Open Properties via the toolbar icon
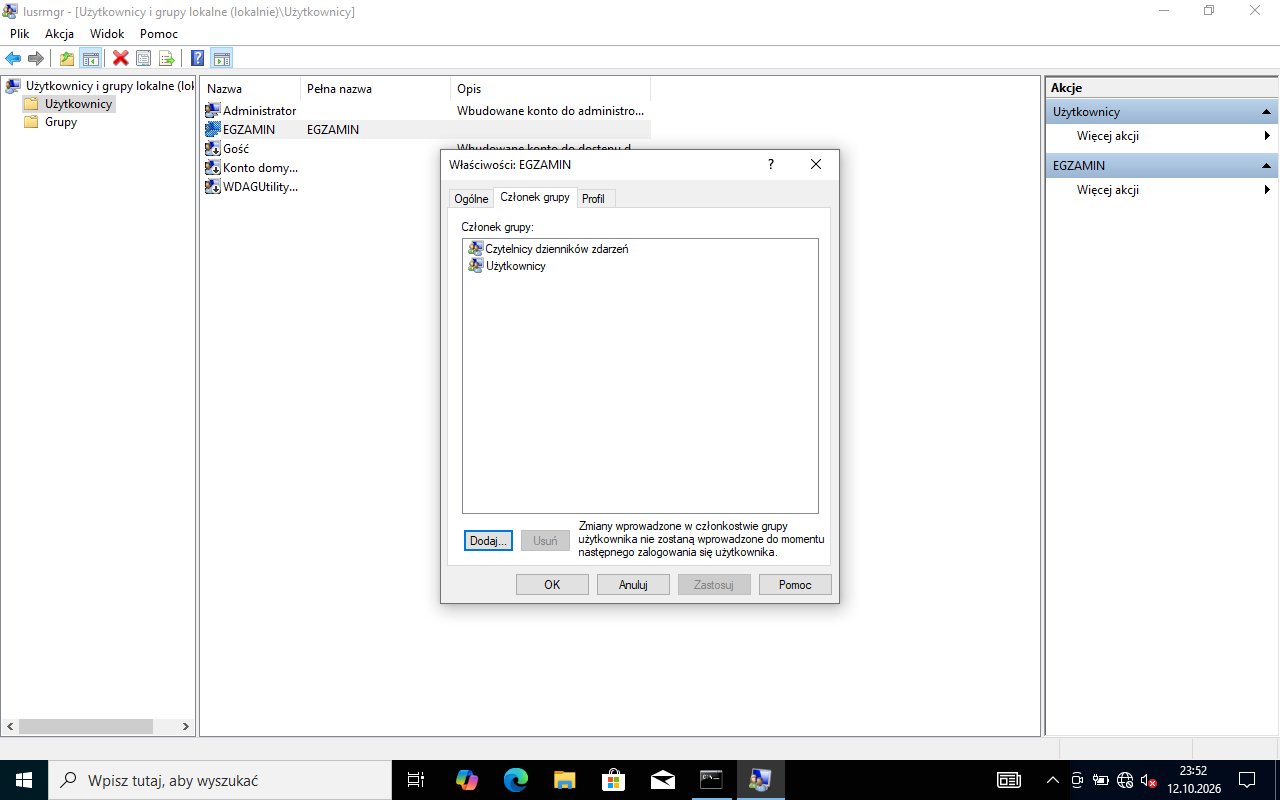1280x800 pixels. coord(144,58)
